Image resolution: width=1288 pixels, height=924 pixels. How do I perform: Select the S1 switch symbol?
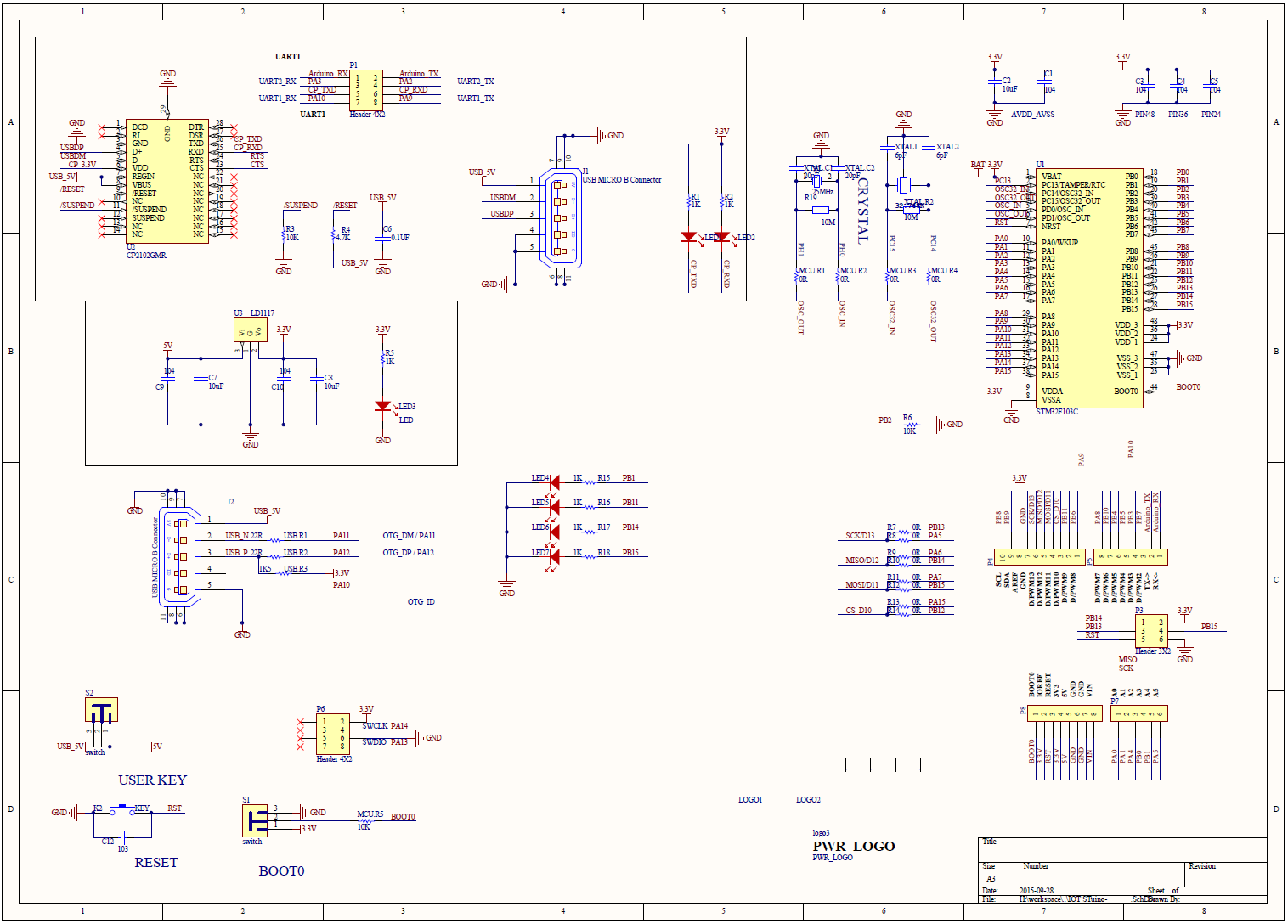click(255, 820)
